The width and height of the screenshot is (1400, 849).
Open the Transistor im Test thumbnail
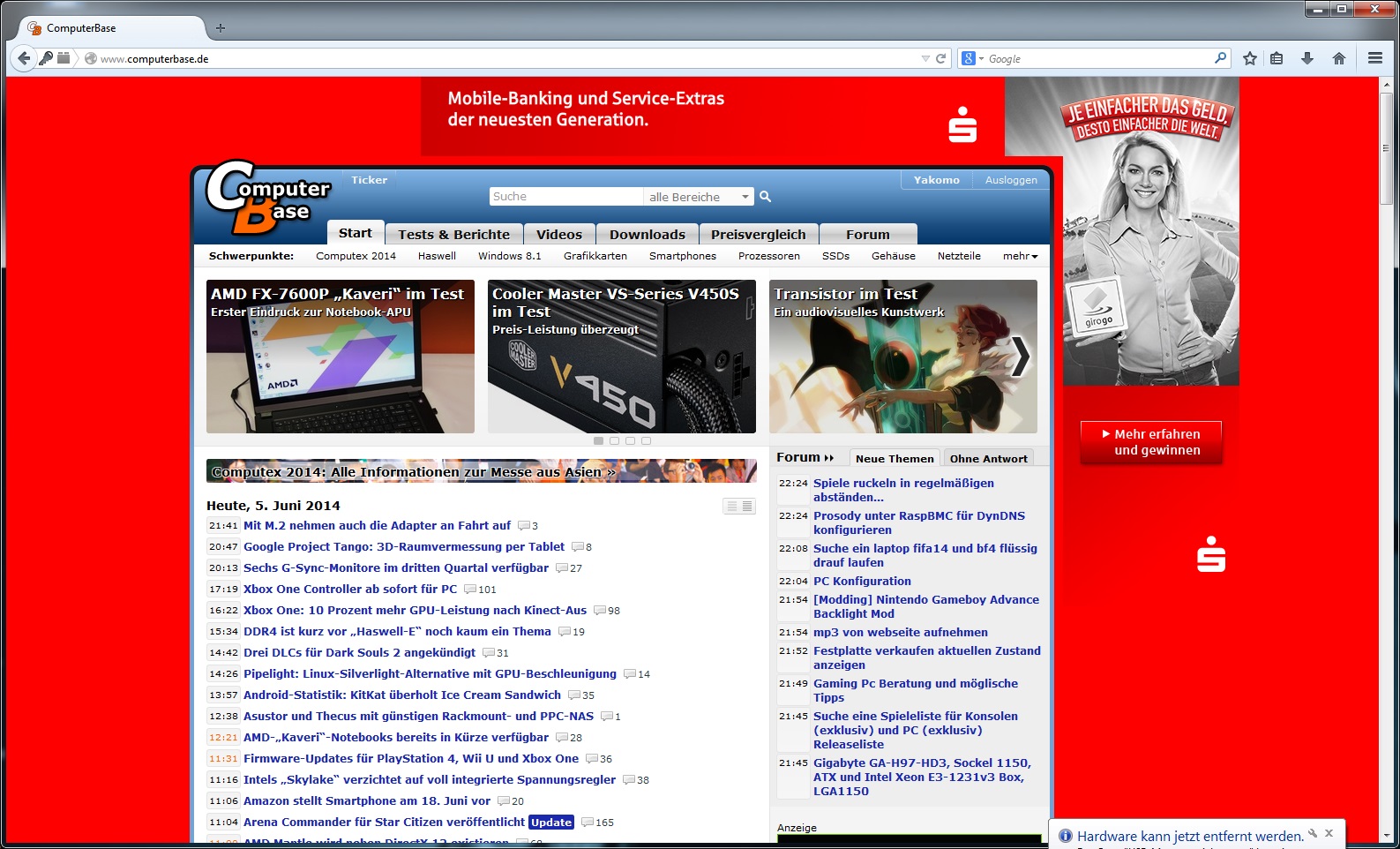pyautogui.click(x=903, y=357)
